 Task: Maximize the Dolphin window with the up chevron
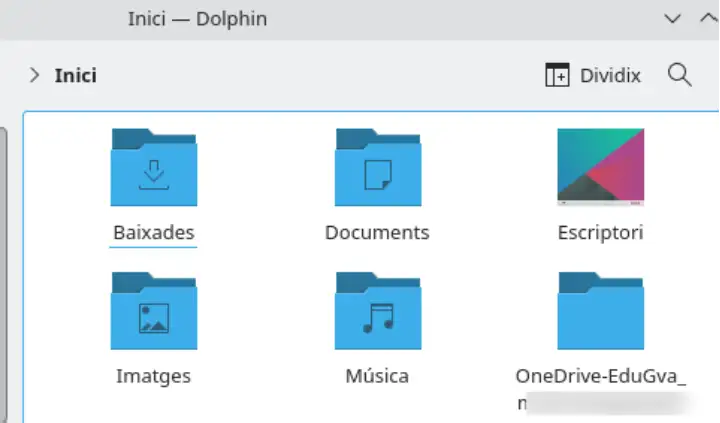pyautogui.click(x=704, y=18)
